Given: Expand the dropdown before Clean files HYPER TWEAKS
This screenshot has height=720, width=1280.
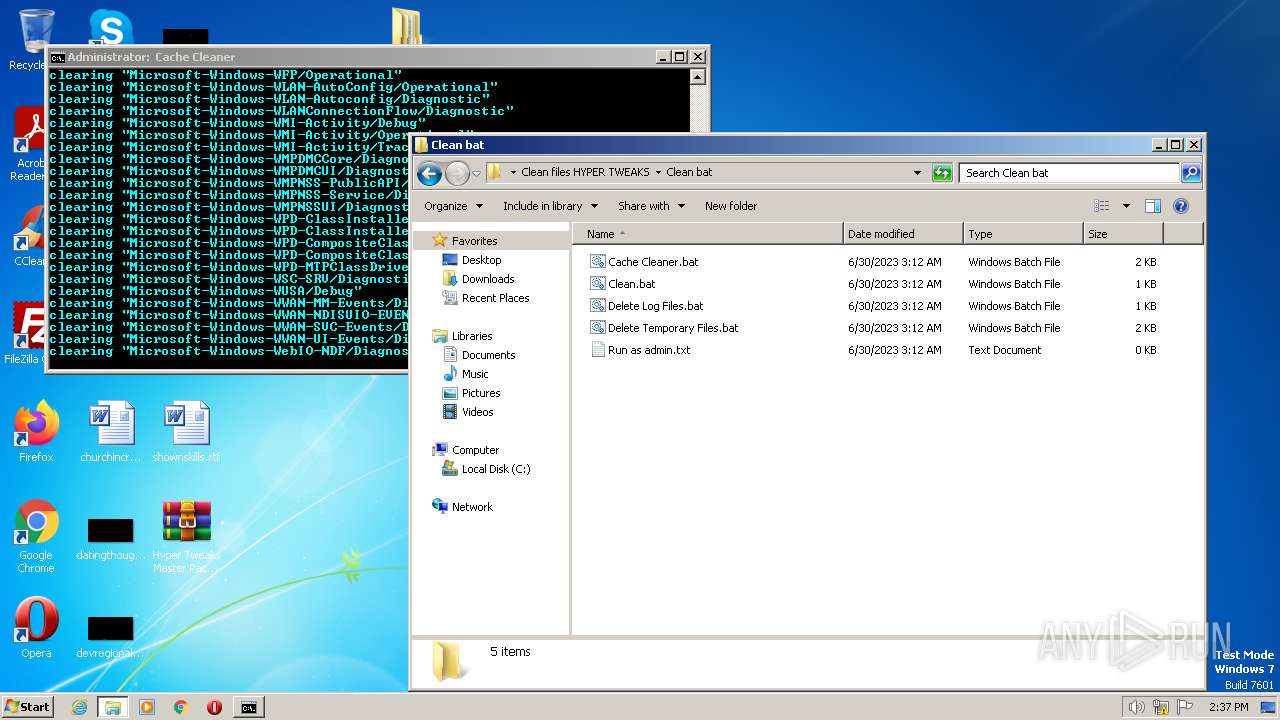Looking at the screenshot, I should [513, 172].
